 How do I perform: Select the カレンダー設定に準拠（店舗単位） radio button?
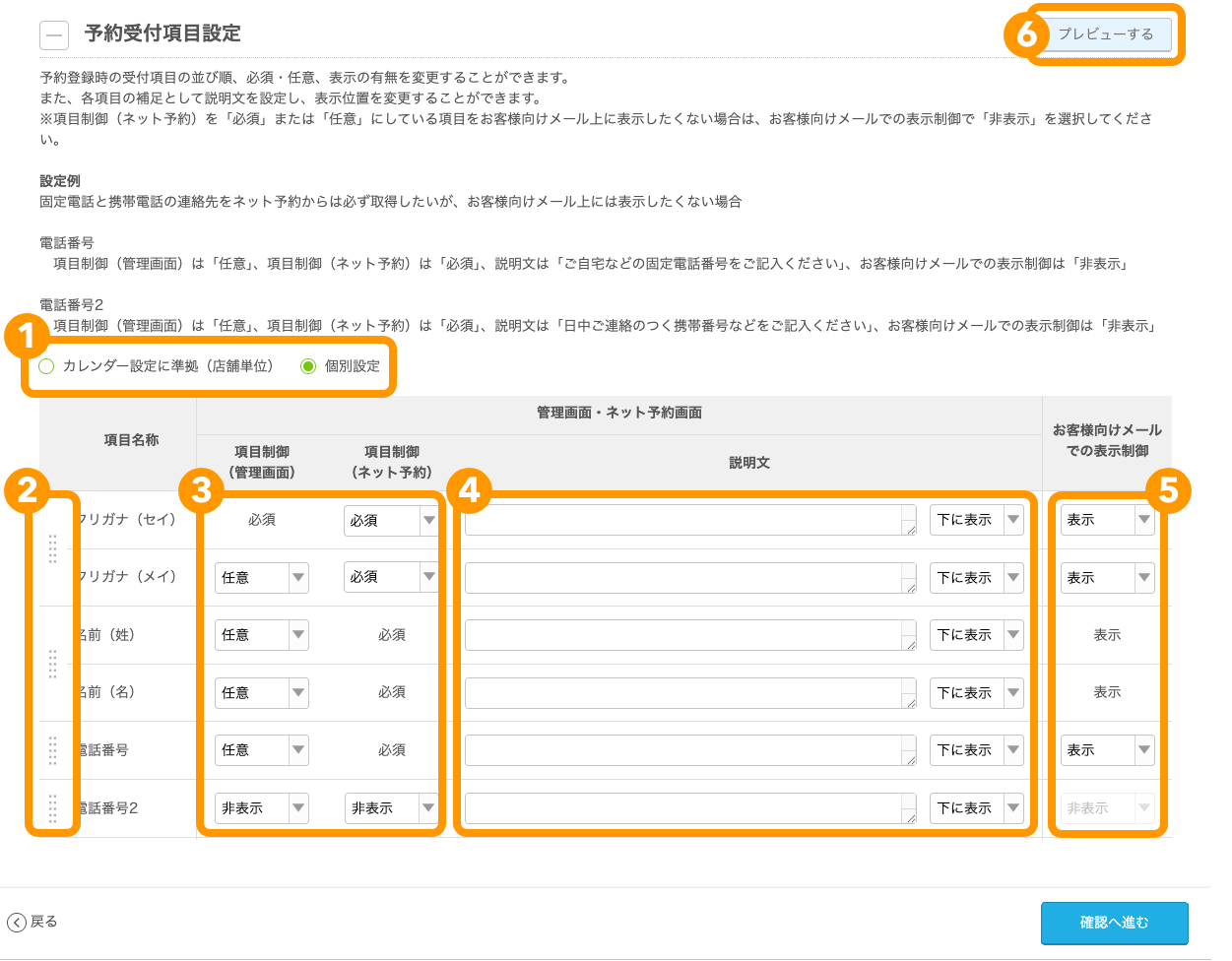45,365
